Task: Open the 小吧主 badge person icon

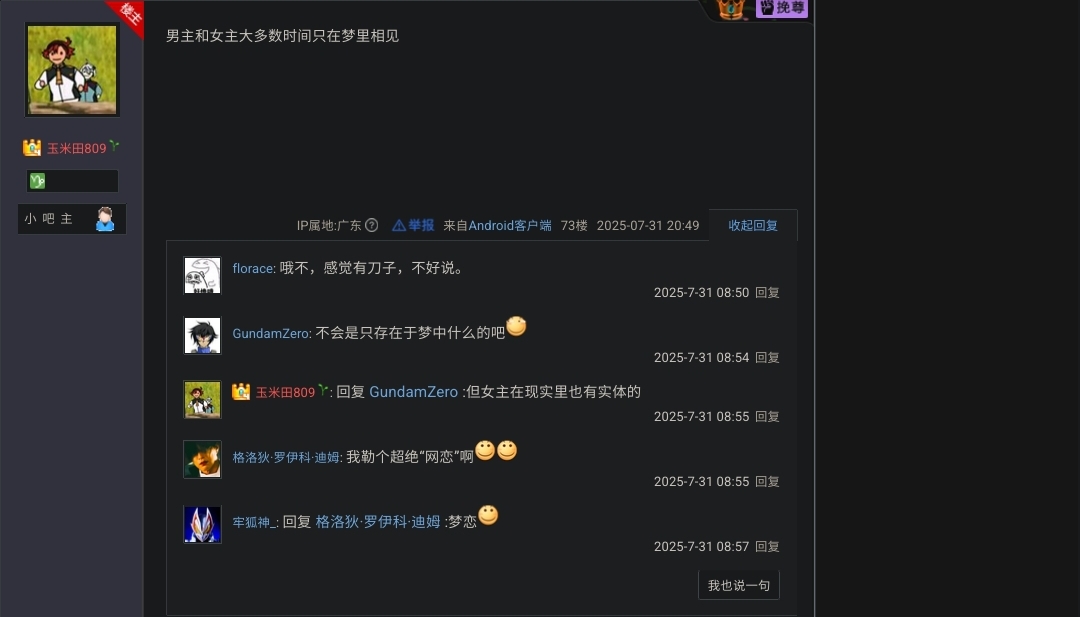Action: [105, 219]
